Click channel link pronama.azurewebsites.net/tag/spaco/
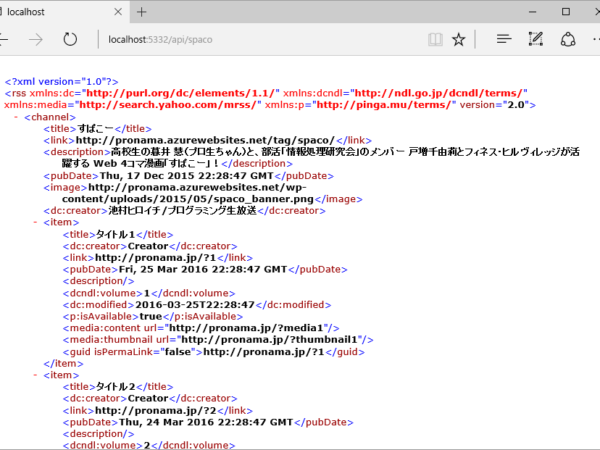 point(205,140)
